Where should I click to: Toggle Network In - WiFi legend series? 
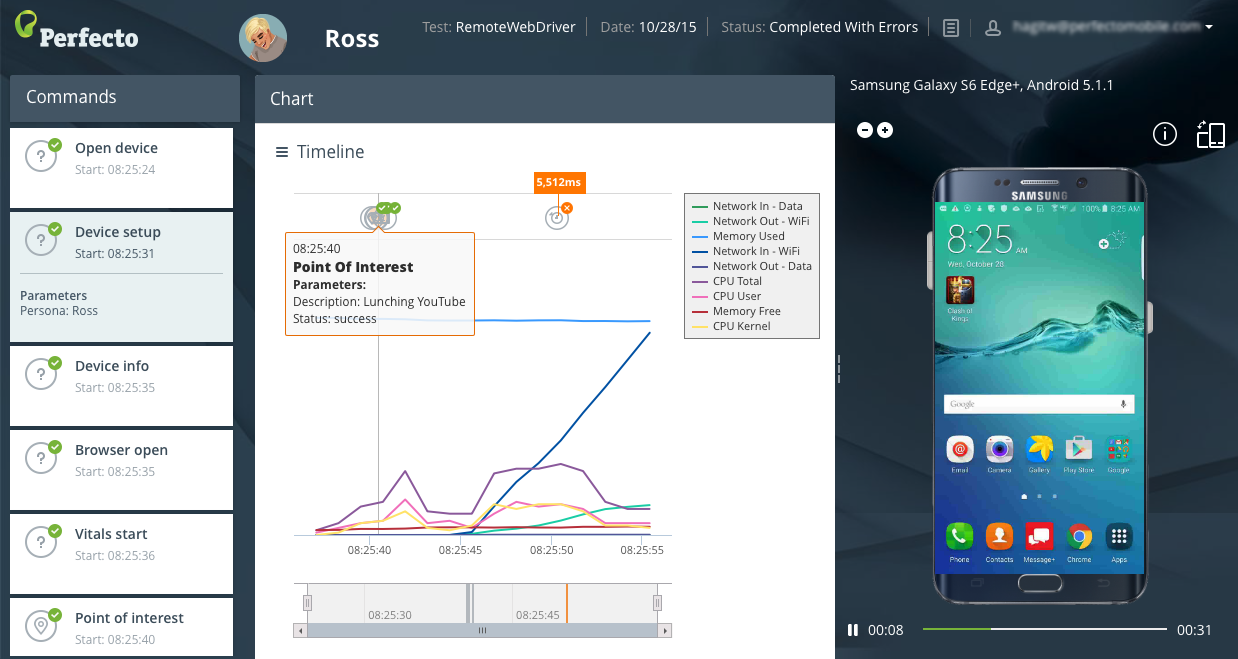pos(747,251)
